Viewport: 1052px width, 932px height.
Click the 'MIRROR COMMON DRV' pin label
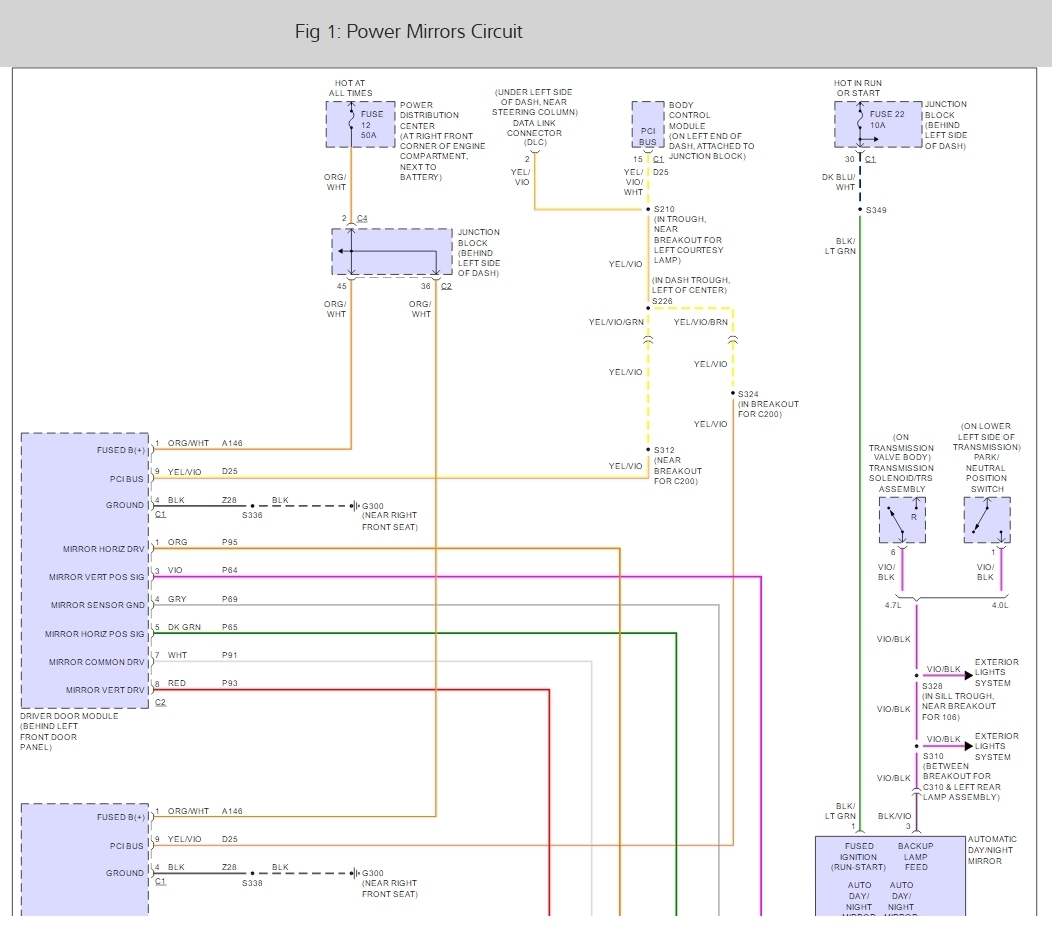[97, 662]
